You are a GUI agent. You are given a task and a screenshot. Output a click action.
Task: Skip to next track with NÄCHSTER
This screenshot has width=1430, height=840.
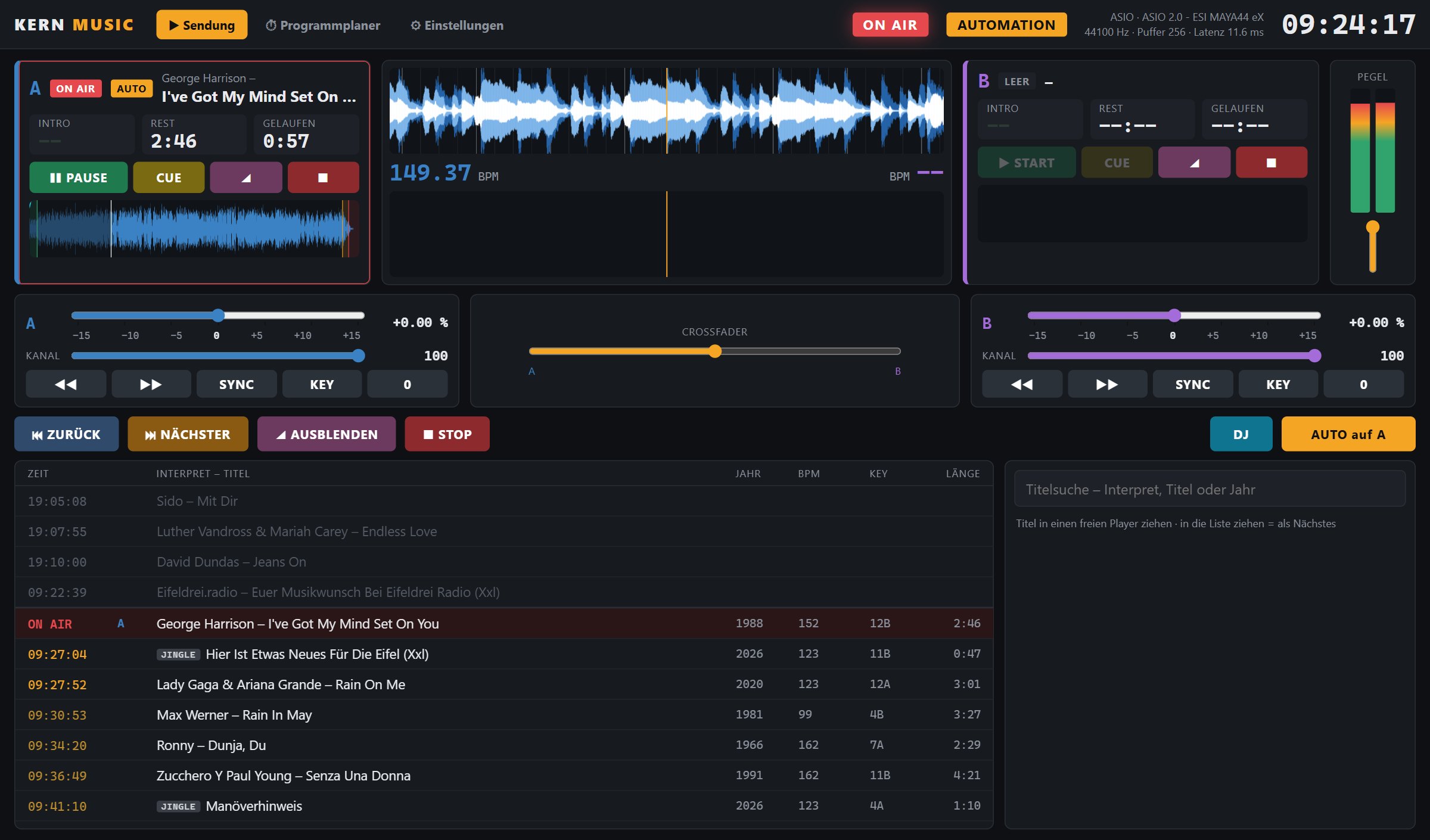point(188,434)
